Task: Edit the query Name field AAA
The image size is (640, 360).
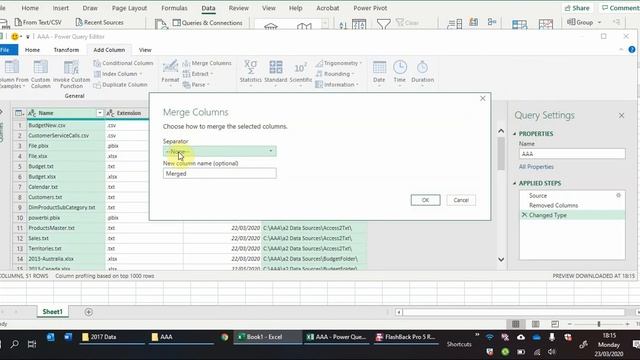Action: [572, 154]
